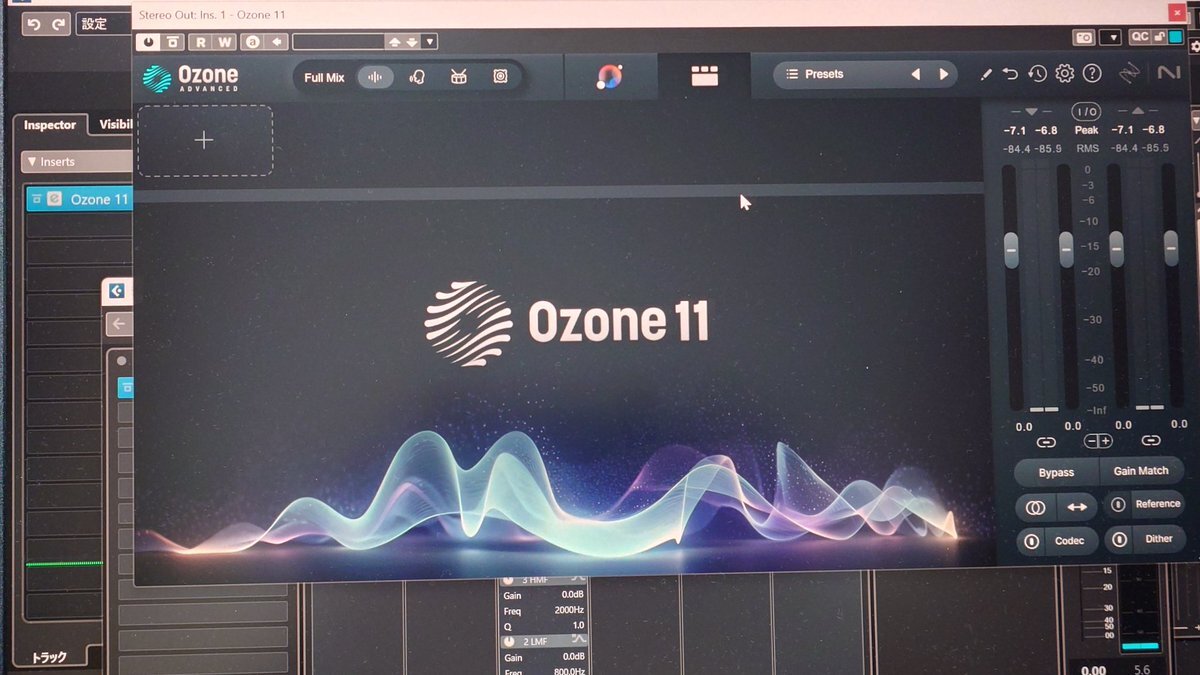Toggle Gain Match
Screen dimensions: 1200x675
tap(1141, 471)
